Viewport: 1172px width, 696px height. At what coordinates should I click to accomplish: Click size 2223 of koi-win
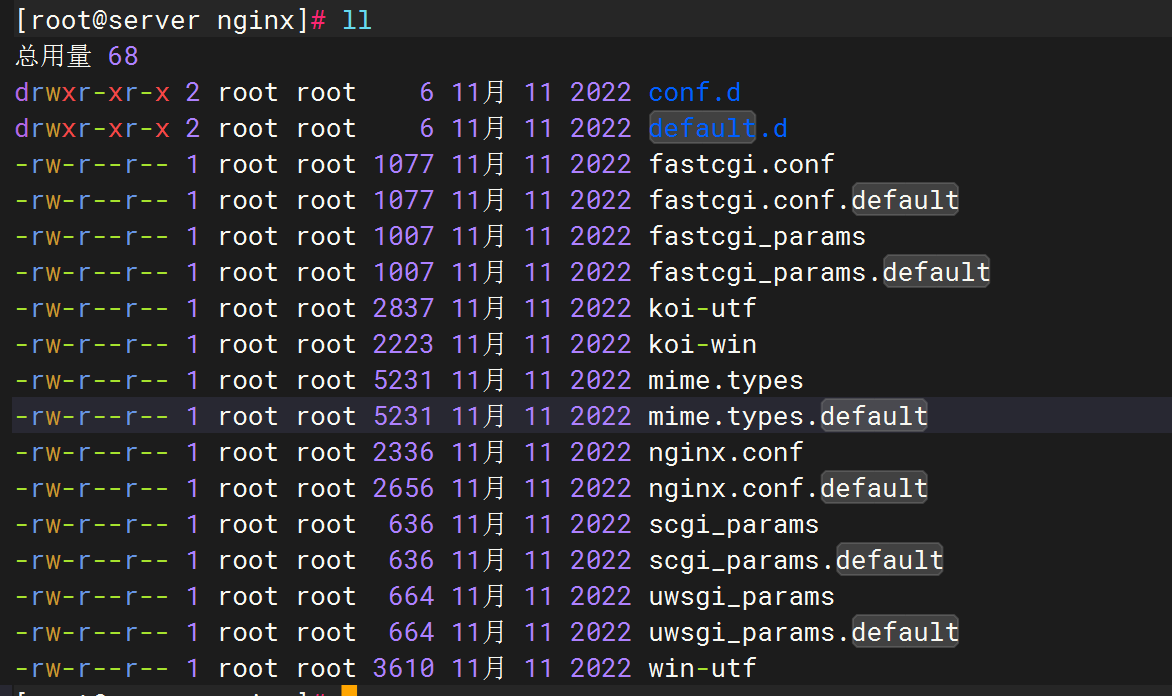(403, 344)
